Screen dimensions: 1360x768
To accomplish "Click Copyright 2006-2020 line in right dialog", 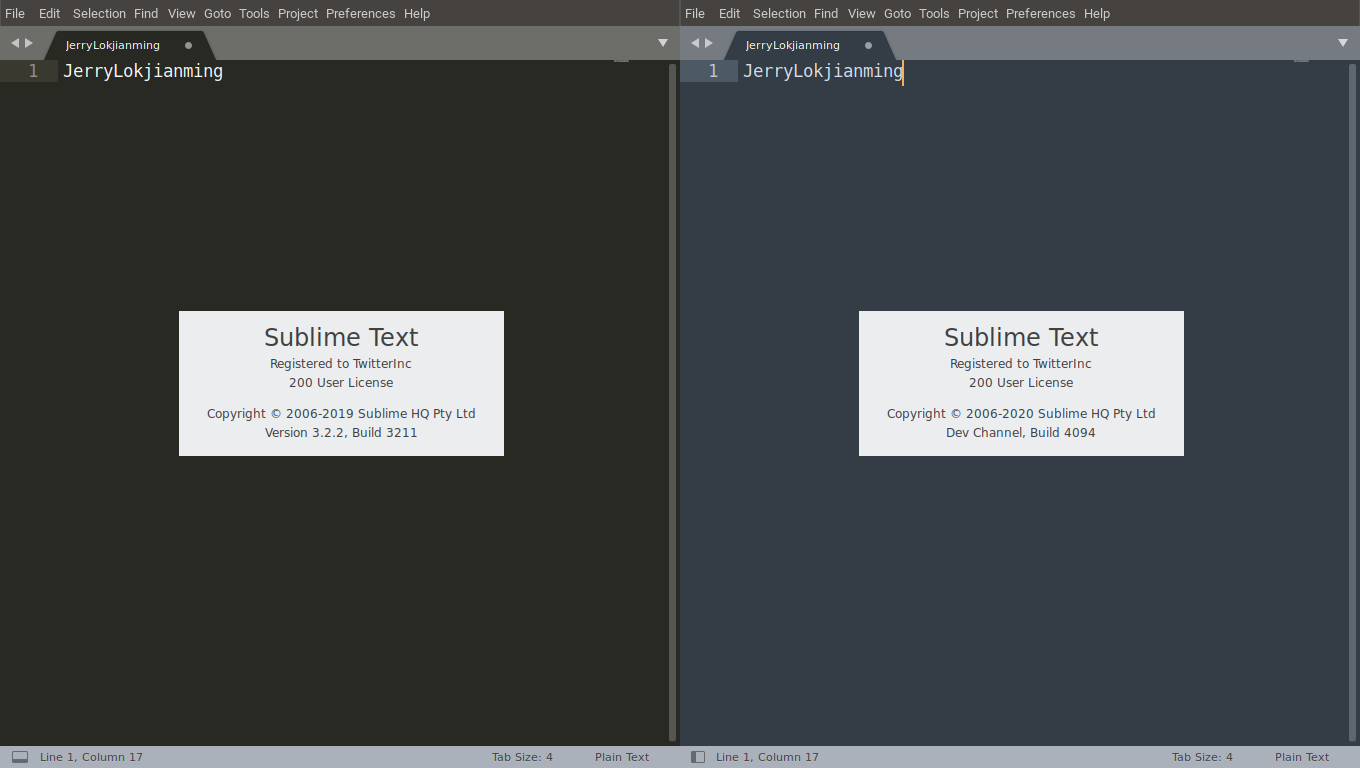I will (1021, 414).
